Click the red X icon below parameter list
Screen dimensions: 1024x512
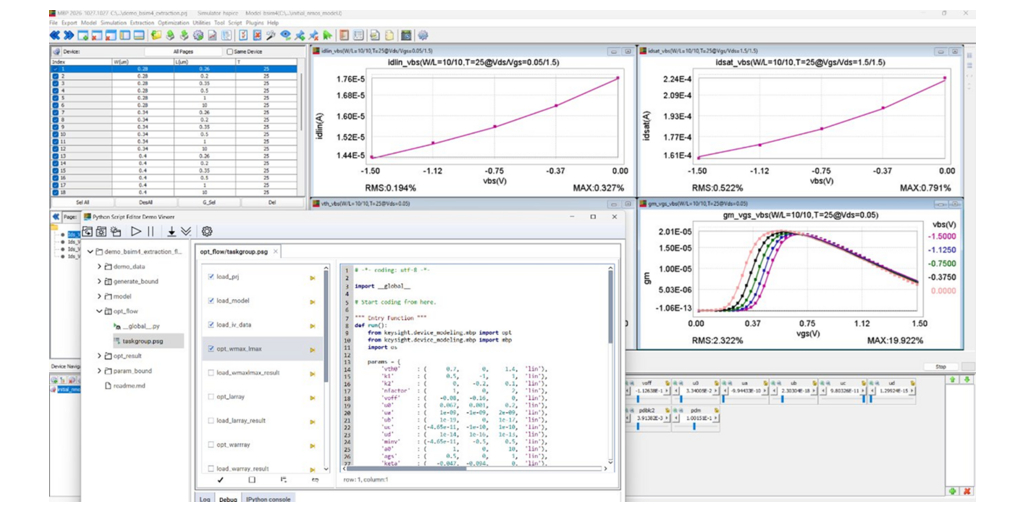(967, 491)
